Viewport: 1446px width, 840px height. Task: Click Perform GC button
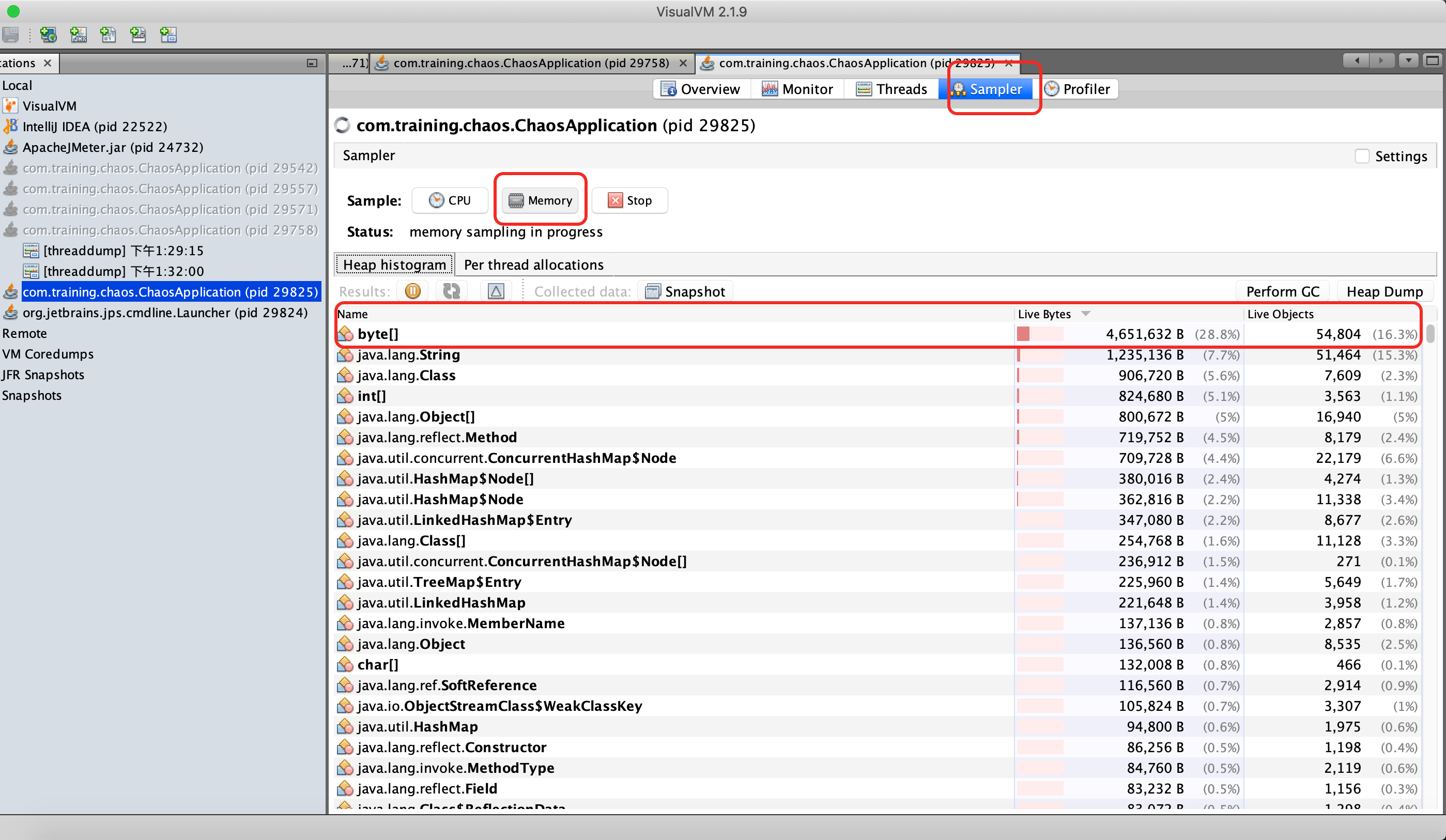tap(1283, 291)
